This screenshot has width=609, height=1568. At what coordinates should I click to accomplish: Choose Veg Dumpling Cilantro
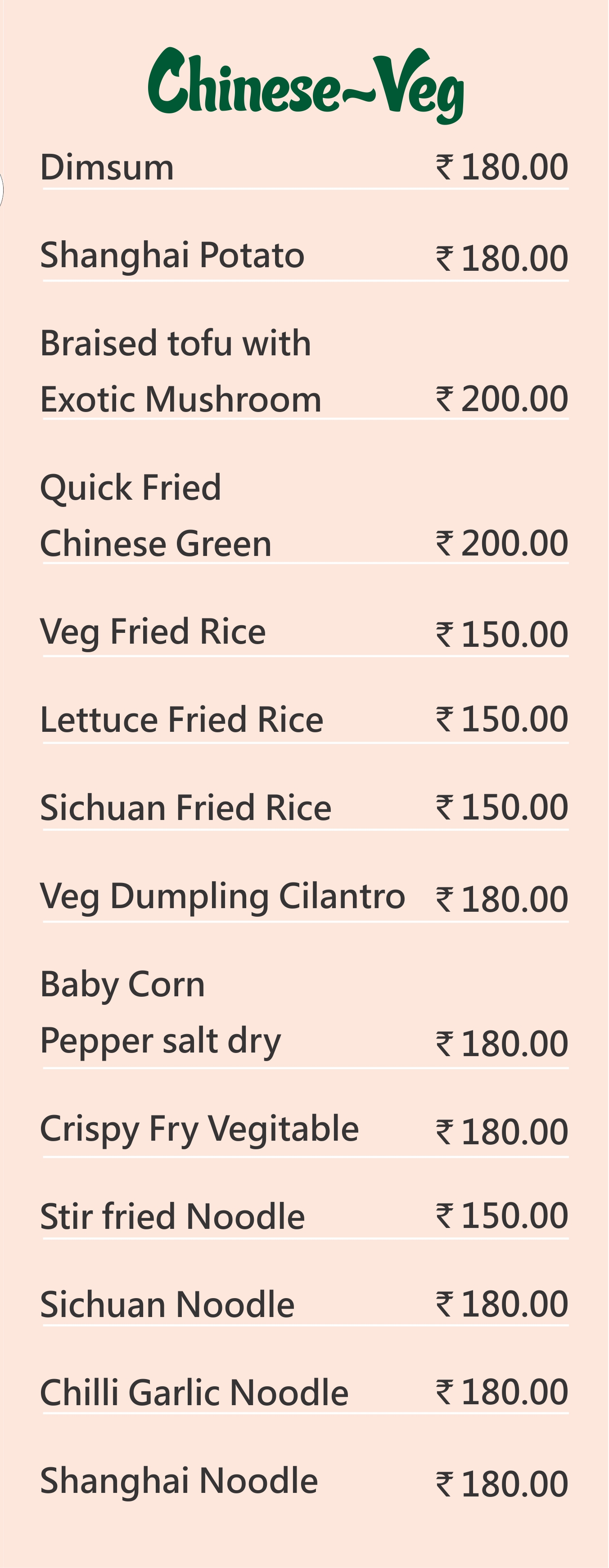222,896
